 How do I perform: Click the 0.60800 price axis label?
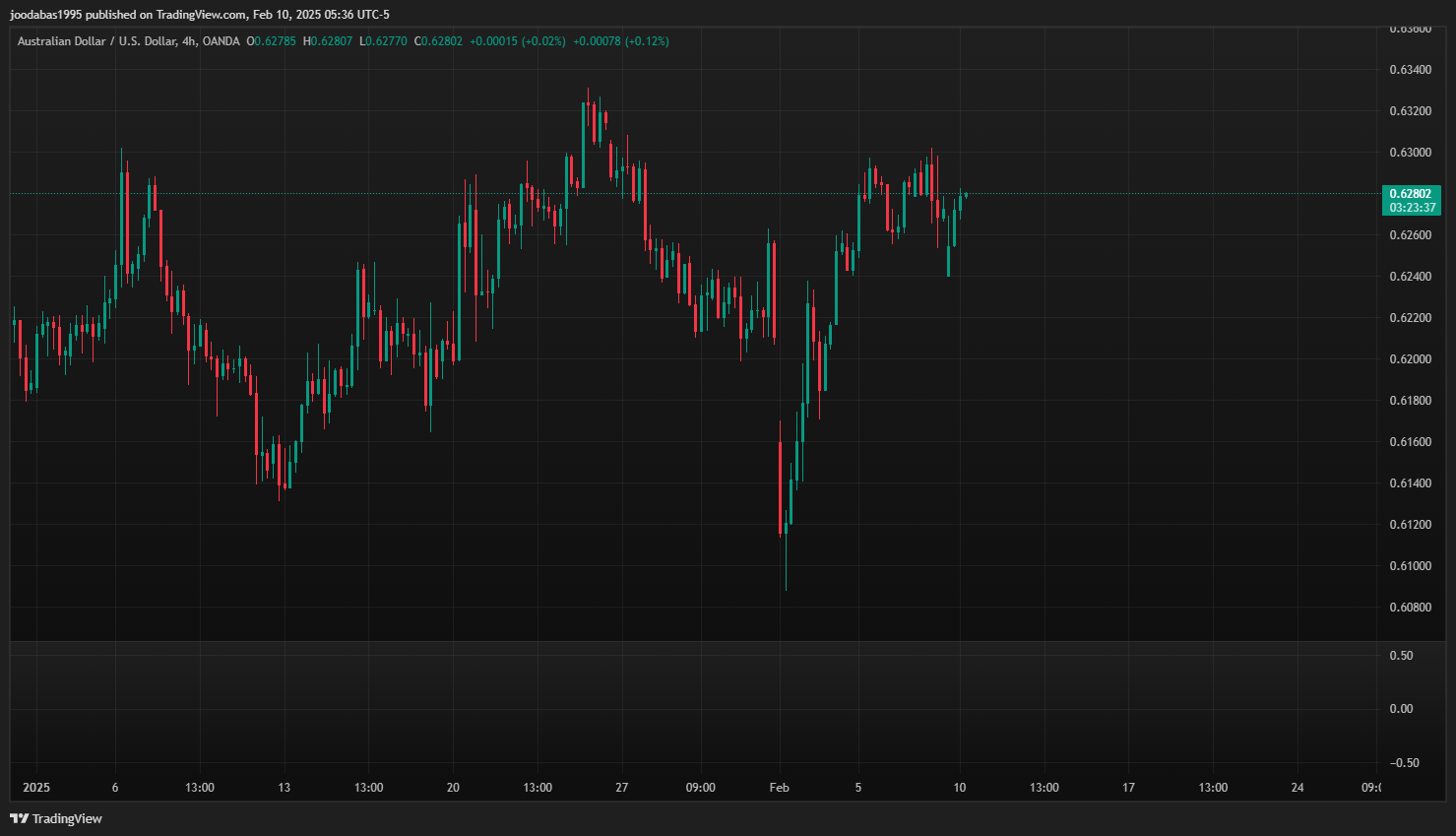coord(1410,608)
